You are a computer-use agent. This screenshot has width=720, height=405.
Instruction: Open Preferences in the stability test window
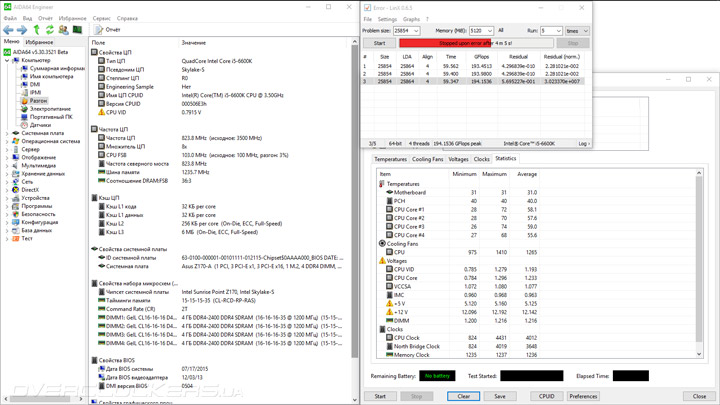583,396
